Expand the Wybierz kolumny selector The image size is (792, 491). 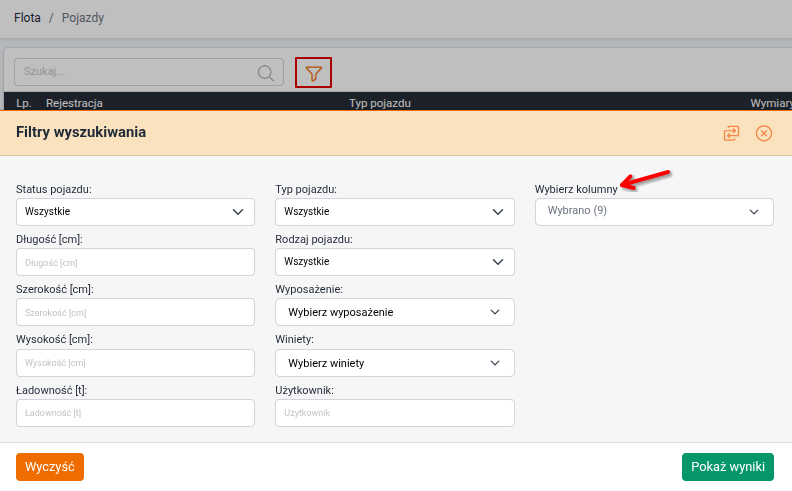(x=654, y=212)
